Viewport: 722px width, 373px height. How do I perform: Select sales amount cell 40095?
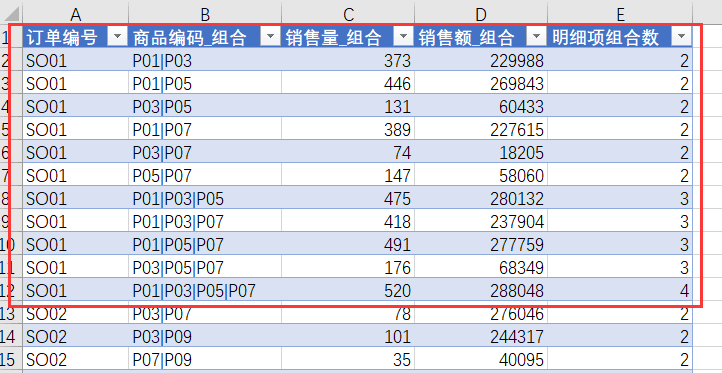[481, 360]
